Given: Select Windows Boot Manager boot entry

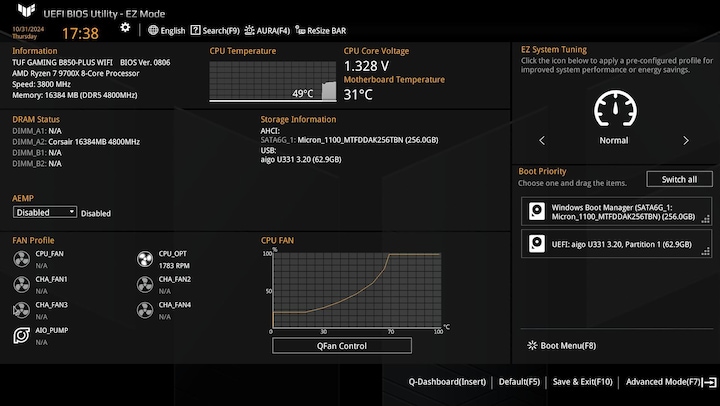Looking at the screenshot, I should click(616, 211).
